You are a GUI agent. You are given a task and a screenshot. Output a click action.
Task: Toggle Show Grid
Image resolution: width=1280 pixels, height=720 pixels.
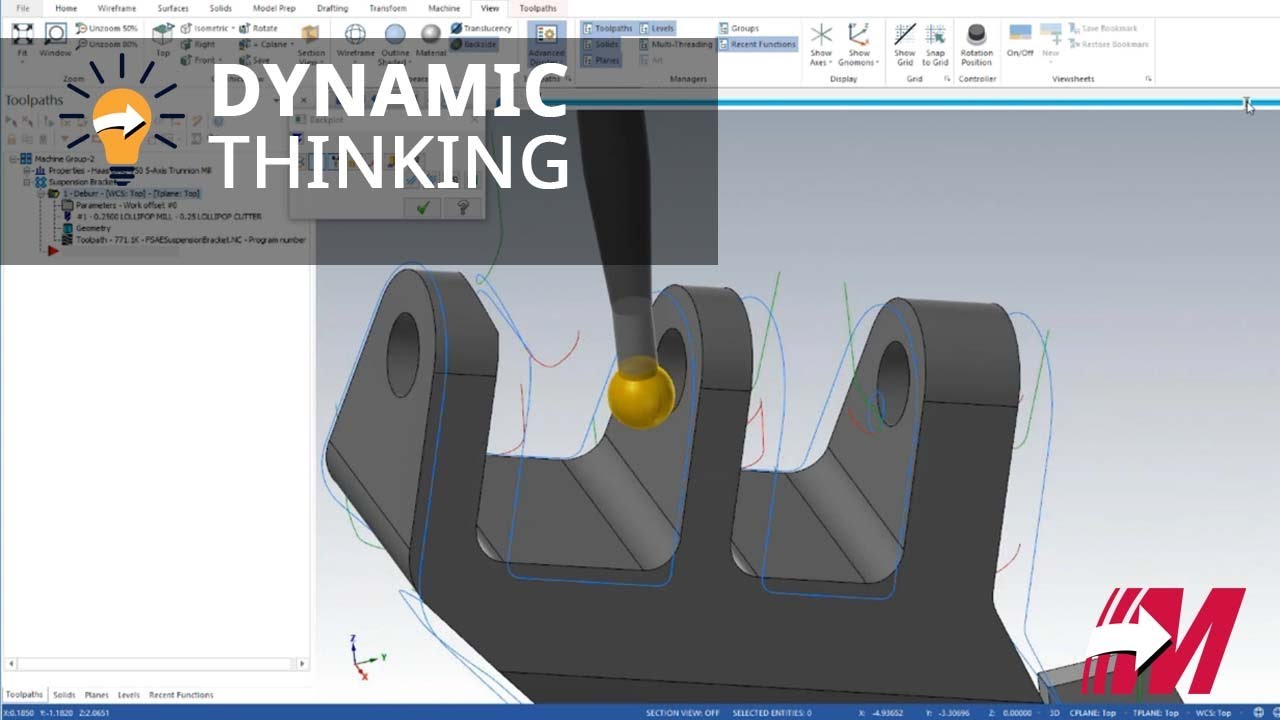point(904,44)
